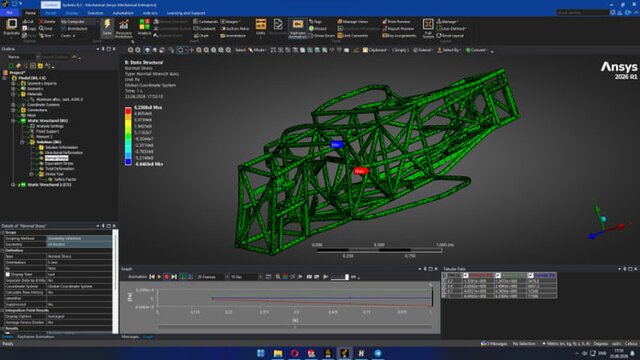Image resolution: width=640 pixels, height=360 pixels.
Task: Open the Mode dropdown in the graphics toolbar
Action: [x=257, y=50]
